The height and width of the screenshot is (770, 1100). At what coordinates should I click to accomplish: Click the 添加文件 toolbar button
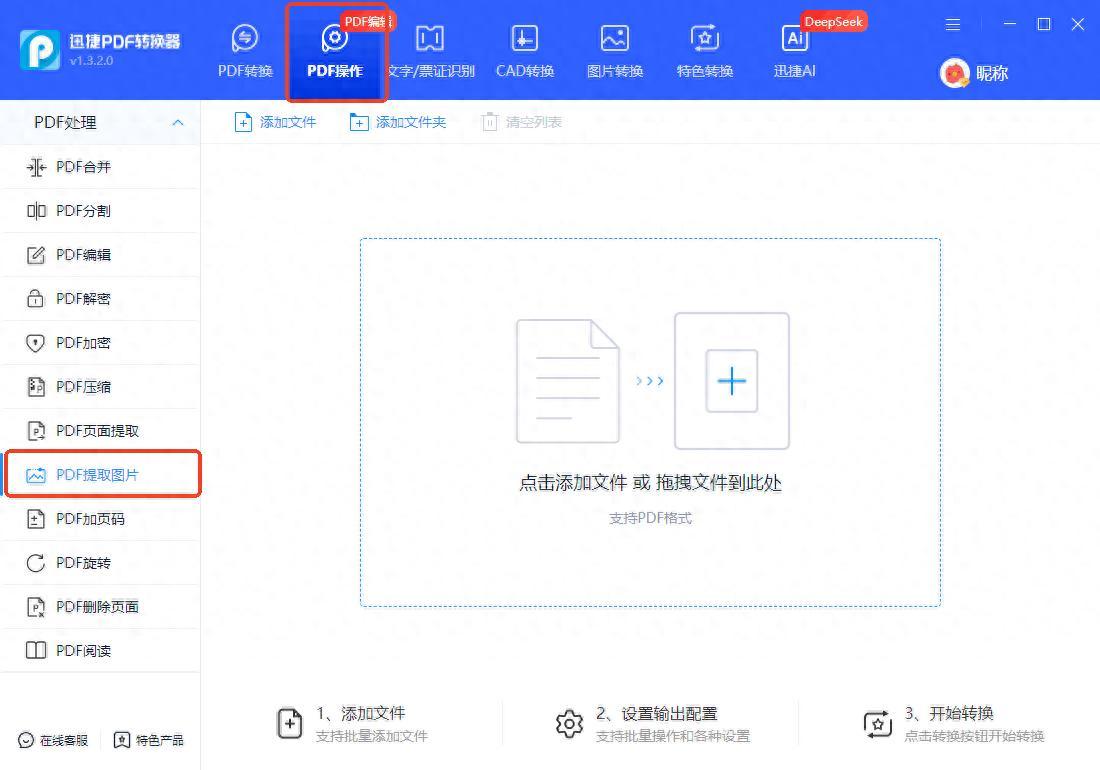[x=275, y=122]
